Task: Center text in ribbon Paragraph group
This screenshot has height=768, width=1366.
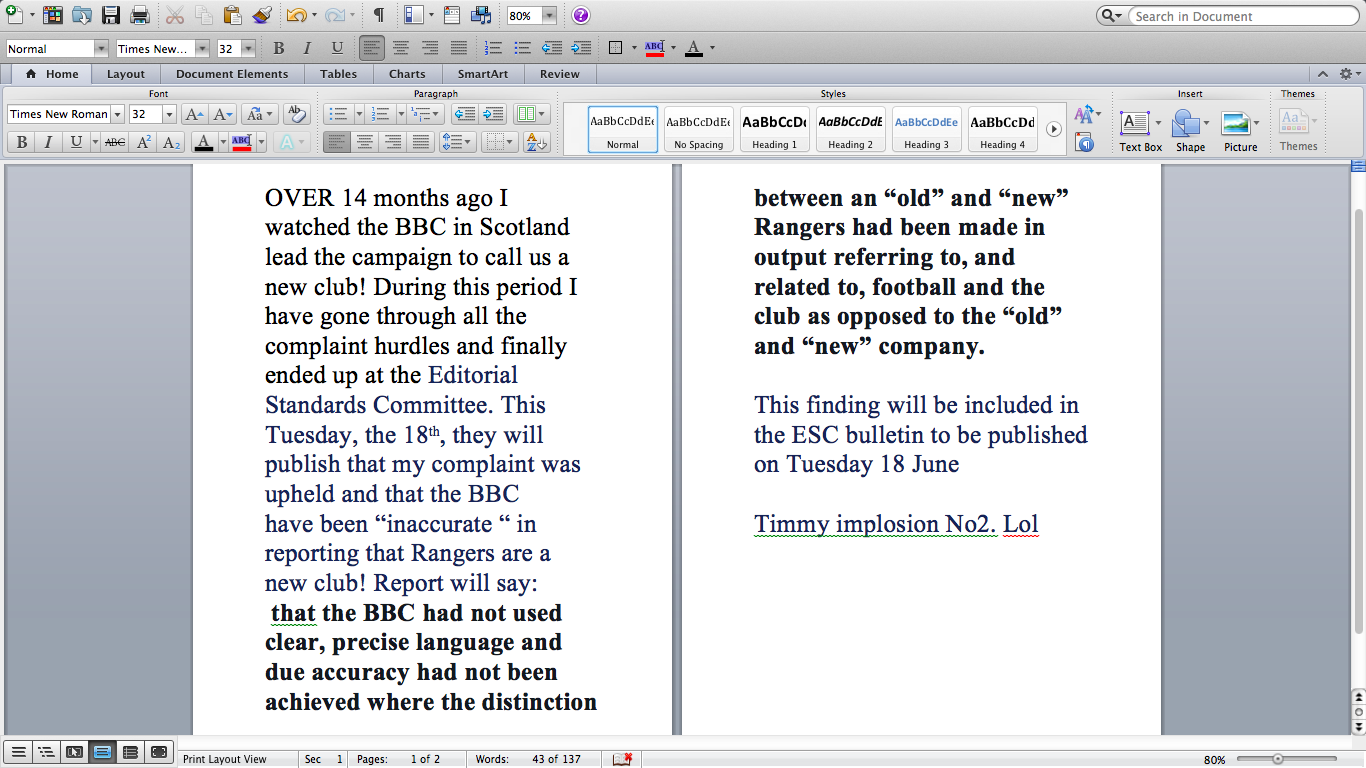Action: click(365, 142)
